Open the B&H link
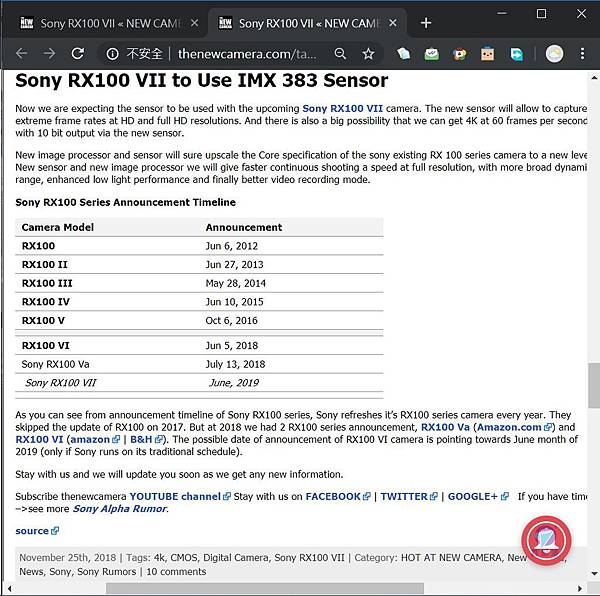This screenshot has height=596, width=600. coord(147,439)
